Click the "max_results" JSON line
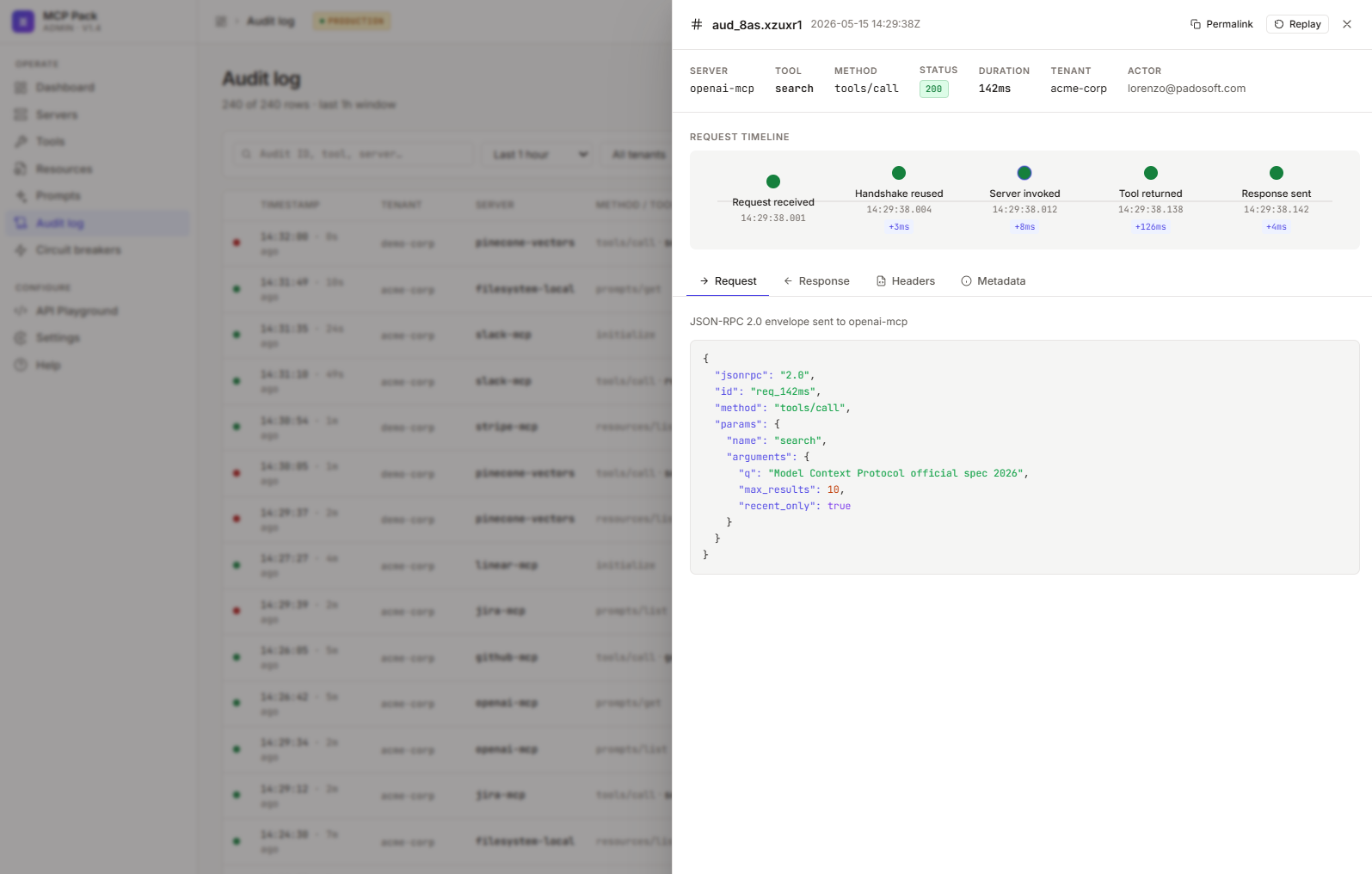Image resolution: width=1372 pixels, height=874 pixels. [x=791, y=489]
